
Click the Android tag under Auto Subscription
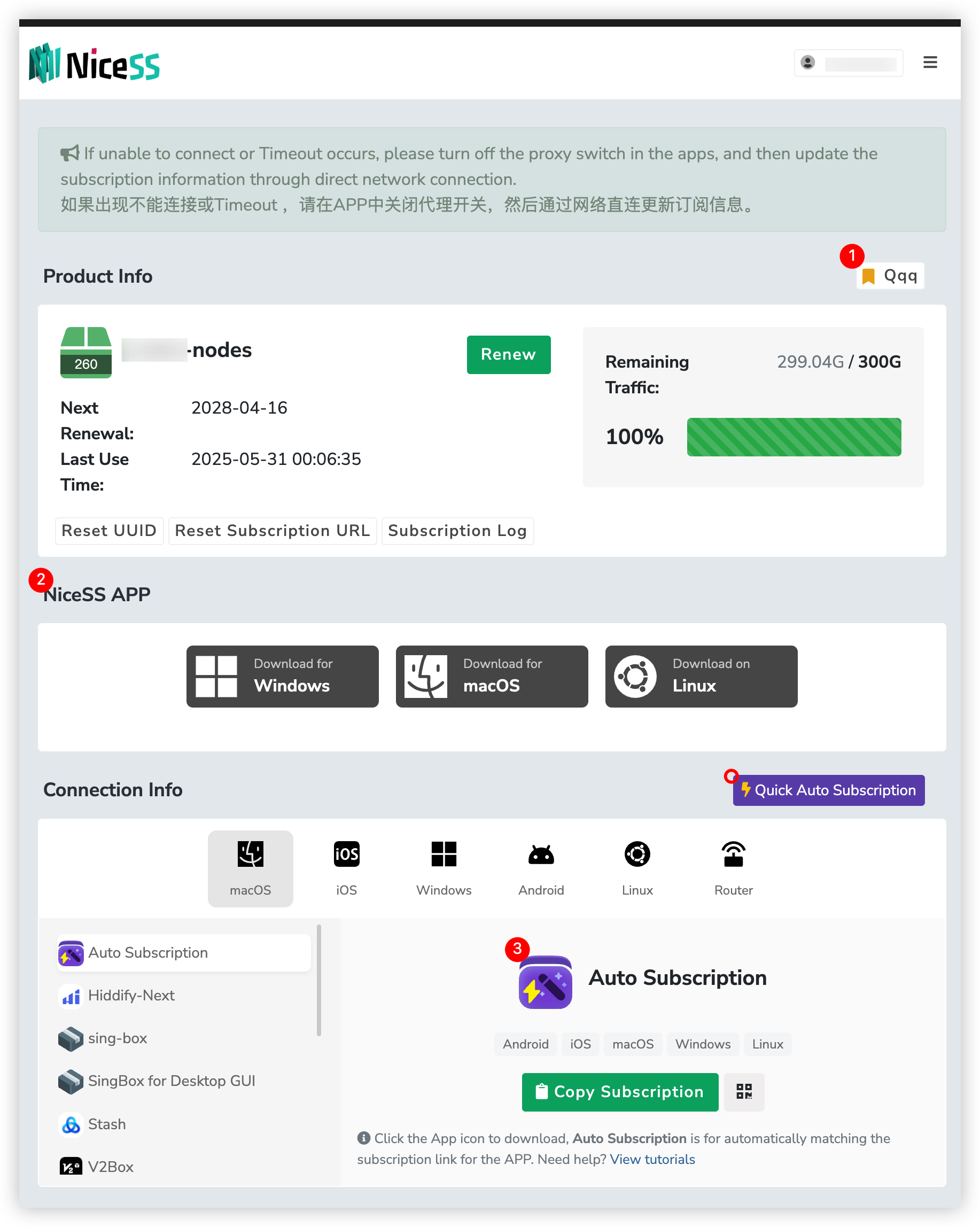[525, 1044]
